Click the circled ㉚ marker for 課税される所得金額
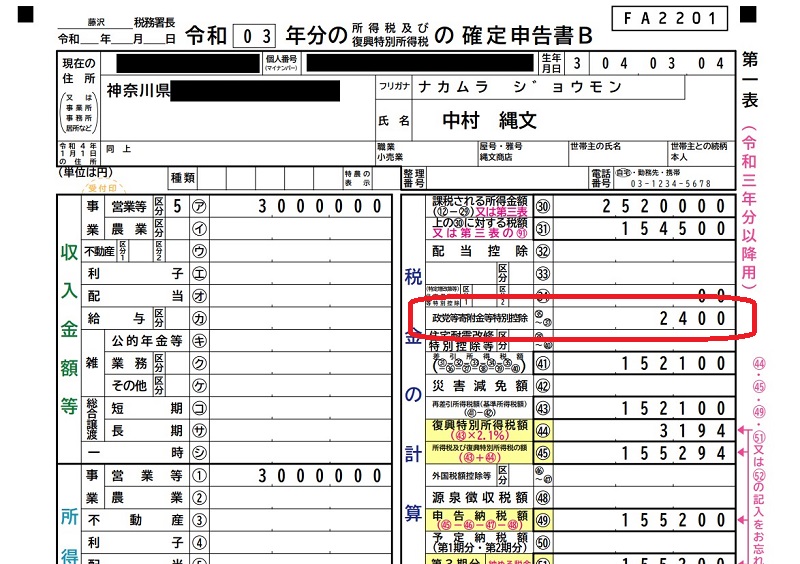 coord(544,206)
